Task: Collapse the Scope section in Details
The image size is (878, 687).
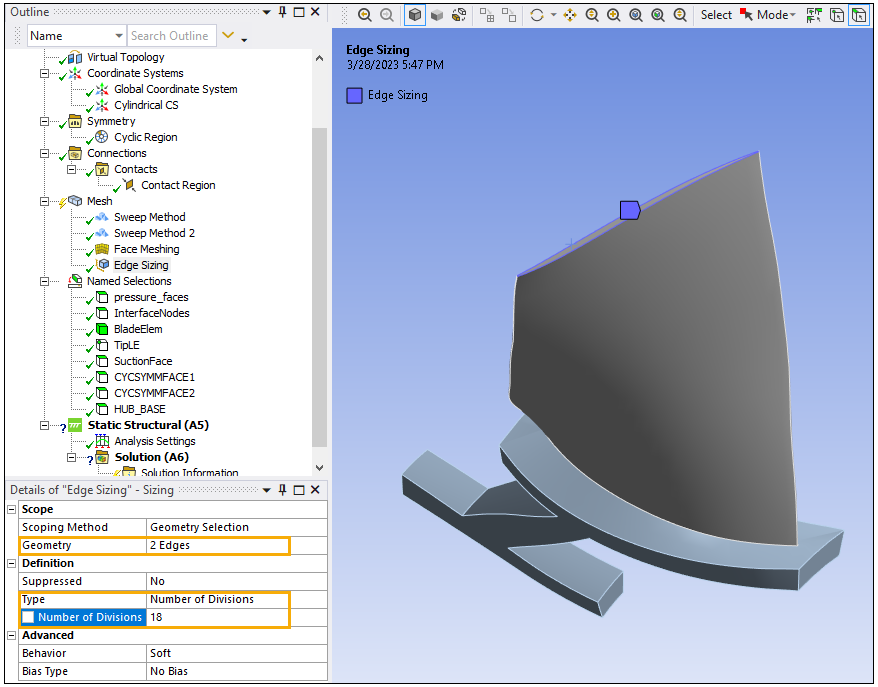Action: click(12, 509)
